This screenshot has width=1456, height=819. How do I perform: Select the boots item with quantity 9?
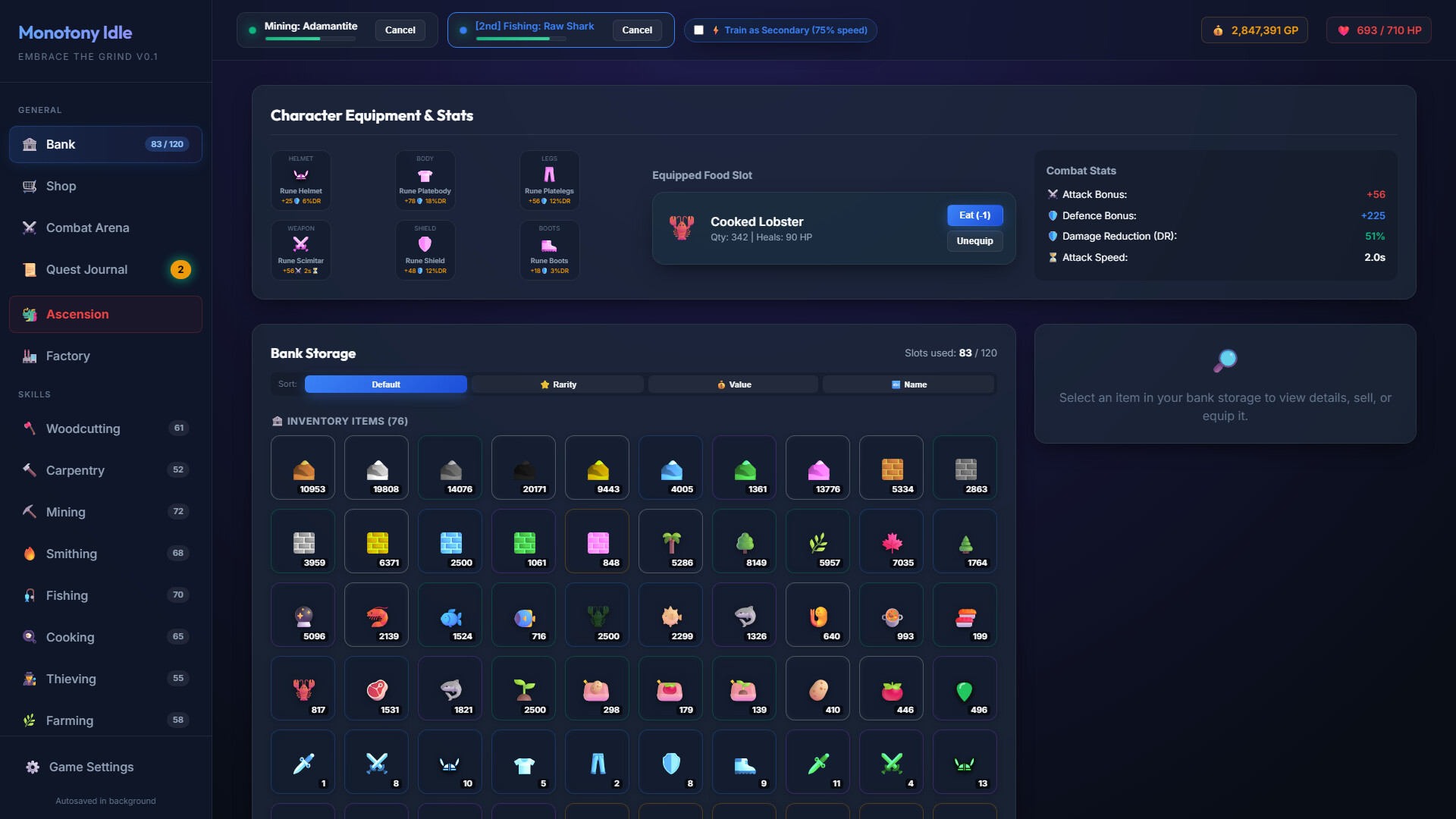point(745,762)
